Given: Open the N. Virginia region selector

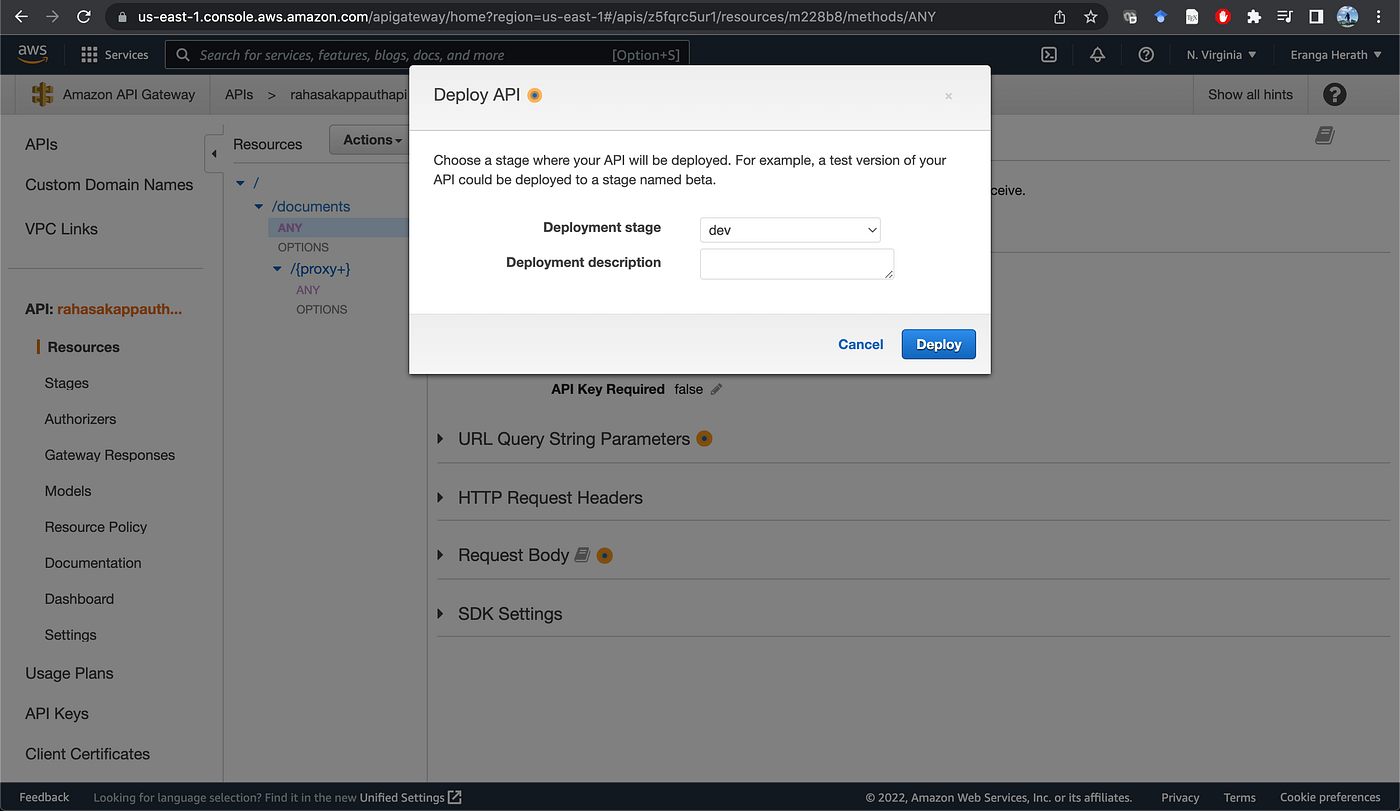Looking at the screenshot, I should (1221, 55).
